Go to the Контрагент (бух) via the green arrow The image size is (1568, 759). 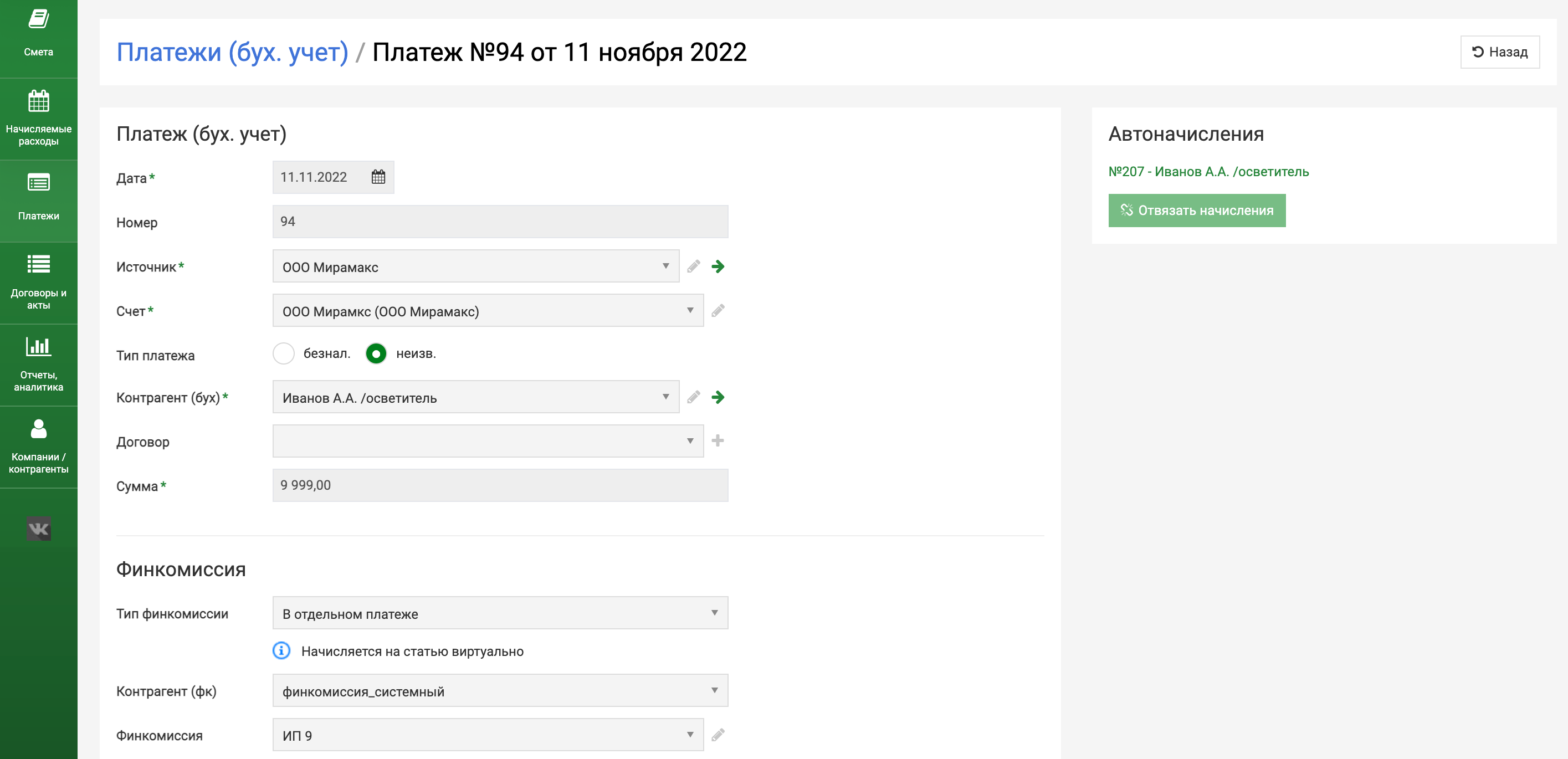click(x=718, y=397)
